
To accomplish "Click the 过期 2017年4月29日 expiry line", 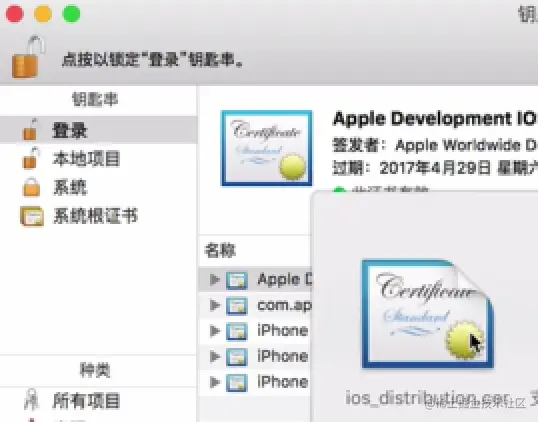I will tap(435, 168).
